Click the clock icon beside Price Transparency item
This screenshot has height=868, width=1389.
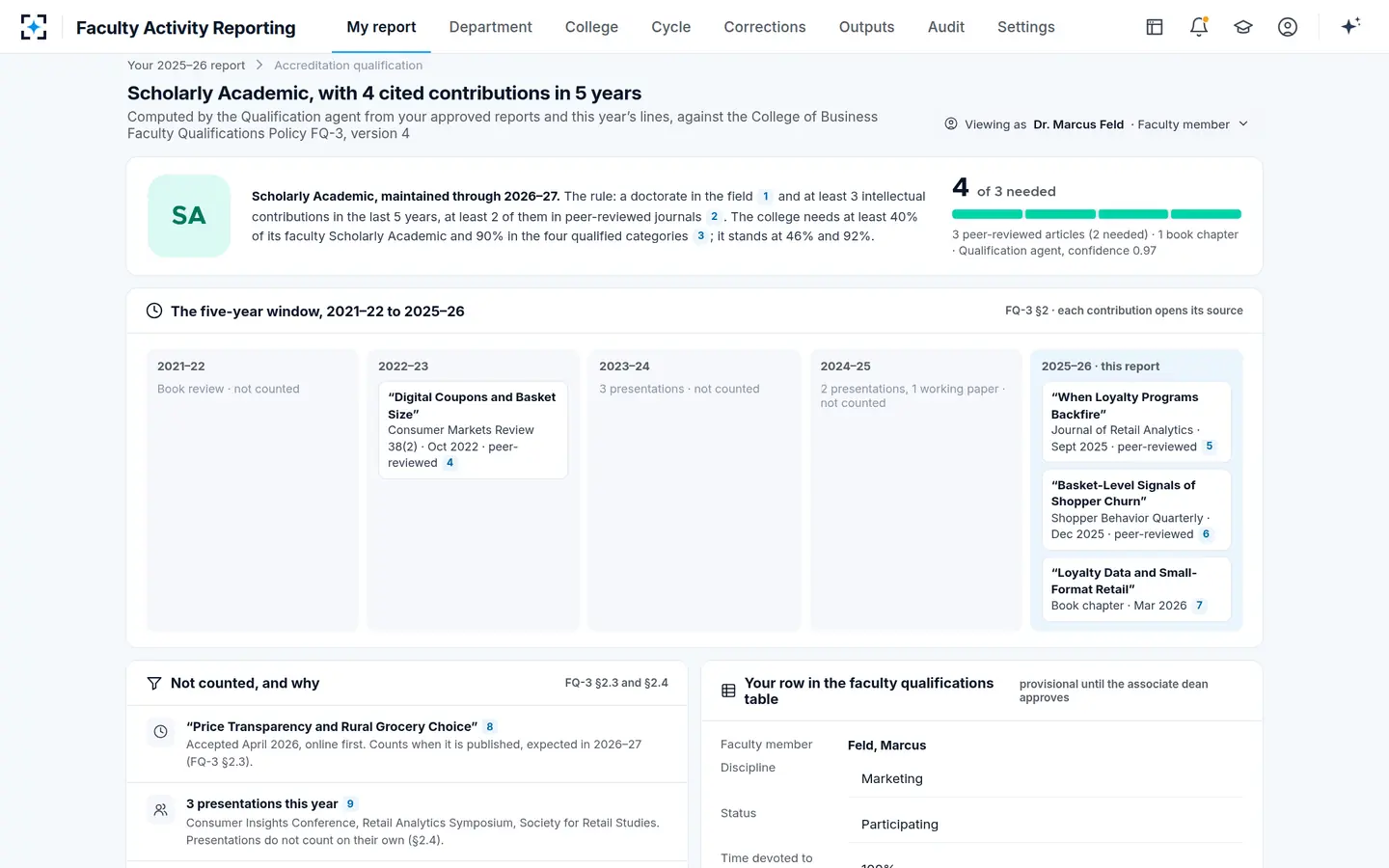click(161, 732)
